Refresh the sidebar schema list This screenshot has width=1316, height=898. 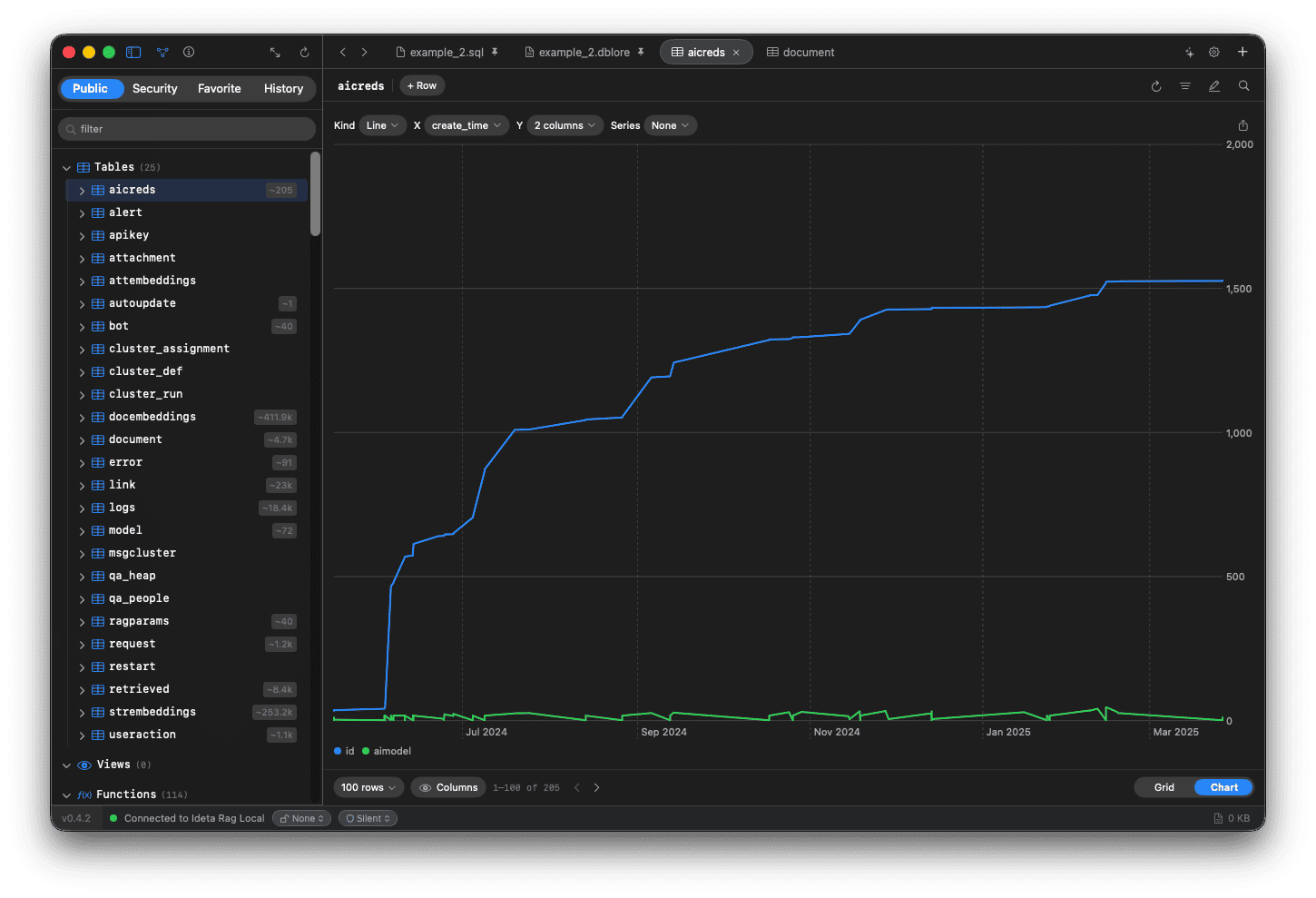pos(305,53)
